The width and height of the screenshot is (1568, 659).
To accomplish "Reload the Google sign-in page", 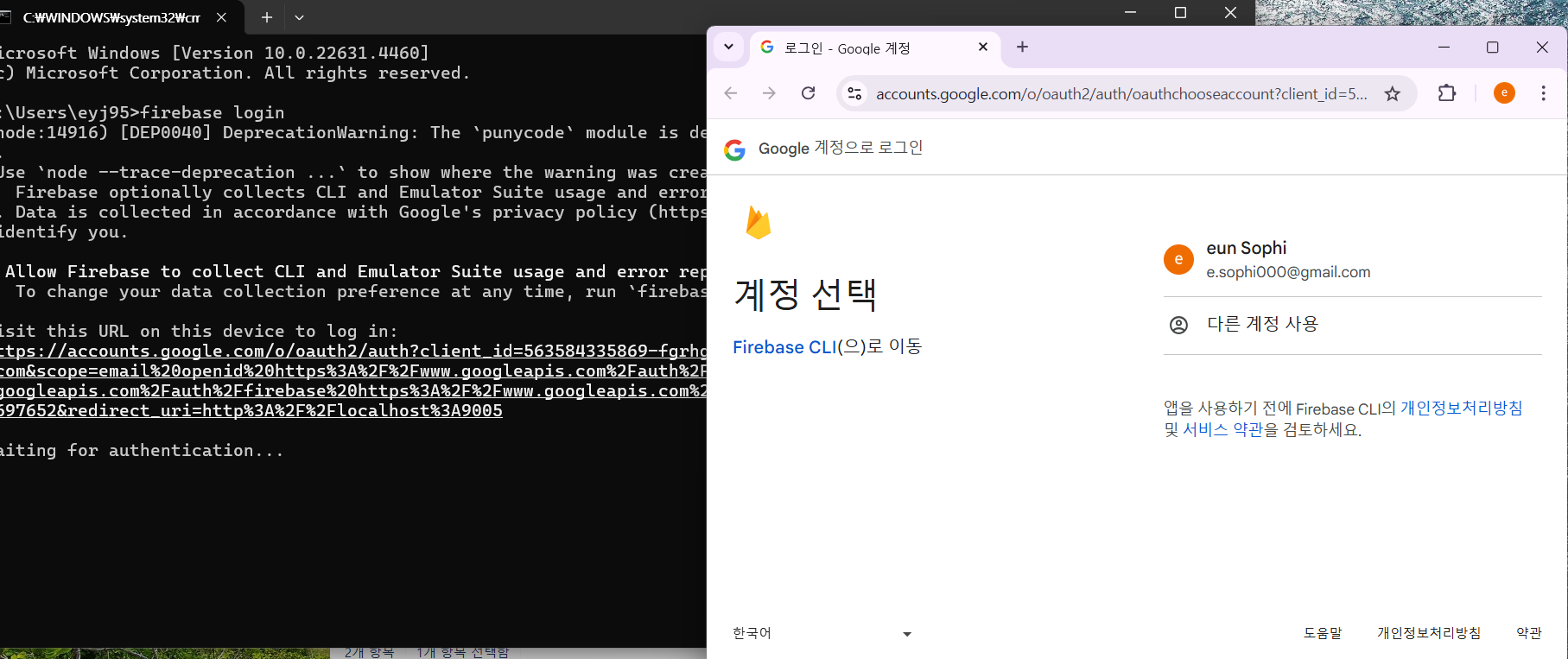I will pyautogui.click(x=808, y=93).
